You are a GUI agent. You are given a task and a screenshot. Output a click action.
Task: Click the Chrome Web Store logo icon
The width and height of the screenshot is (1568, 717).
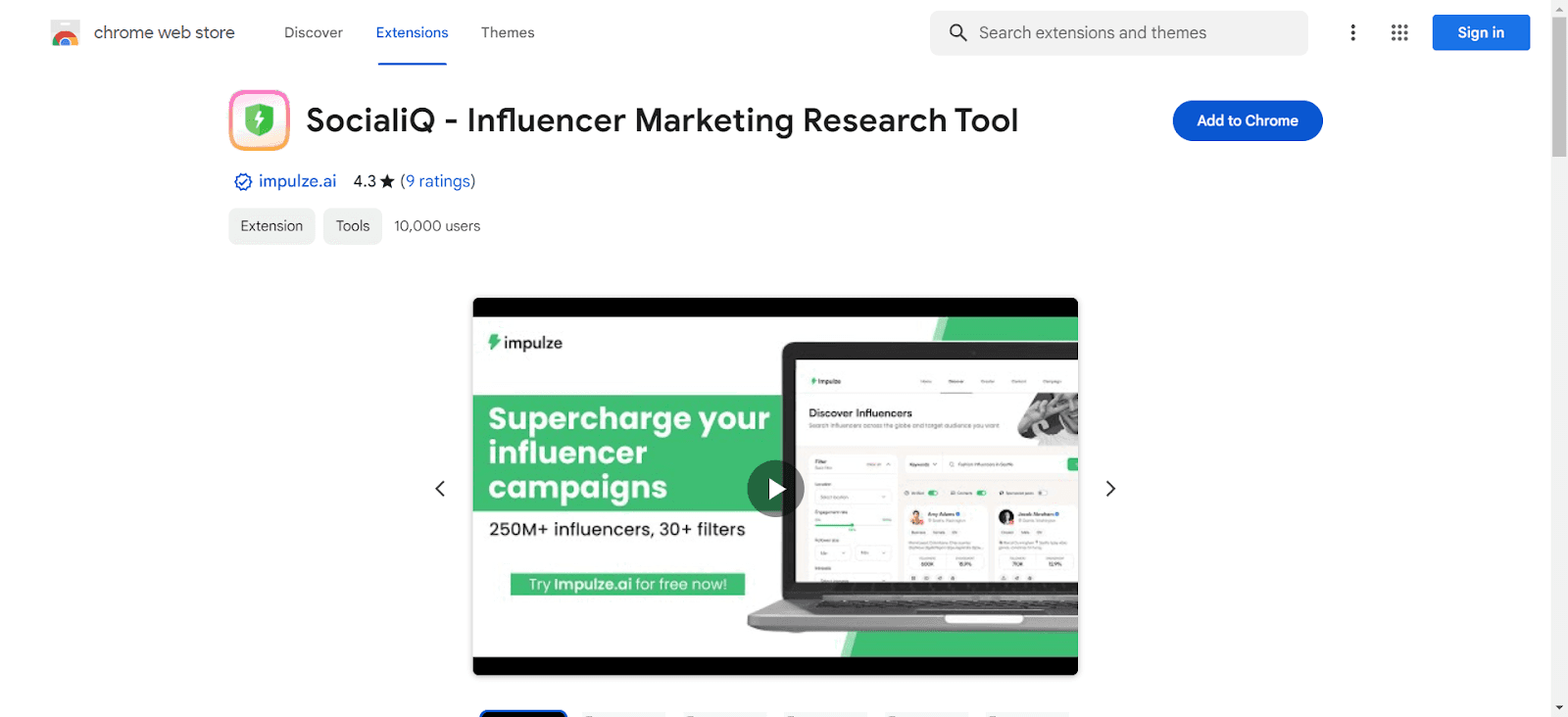point(66,33)
